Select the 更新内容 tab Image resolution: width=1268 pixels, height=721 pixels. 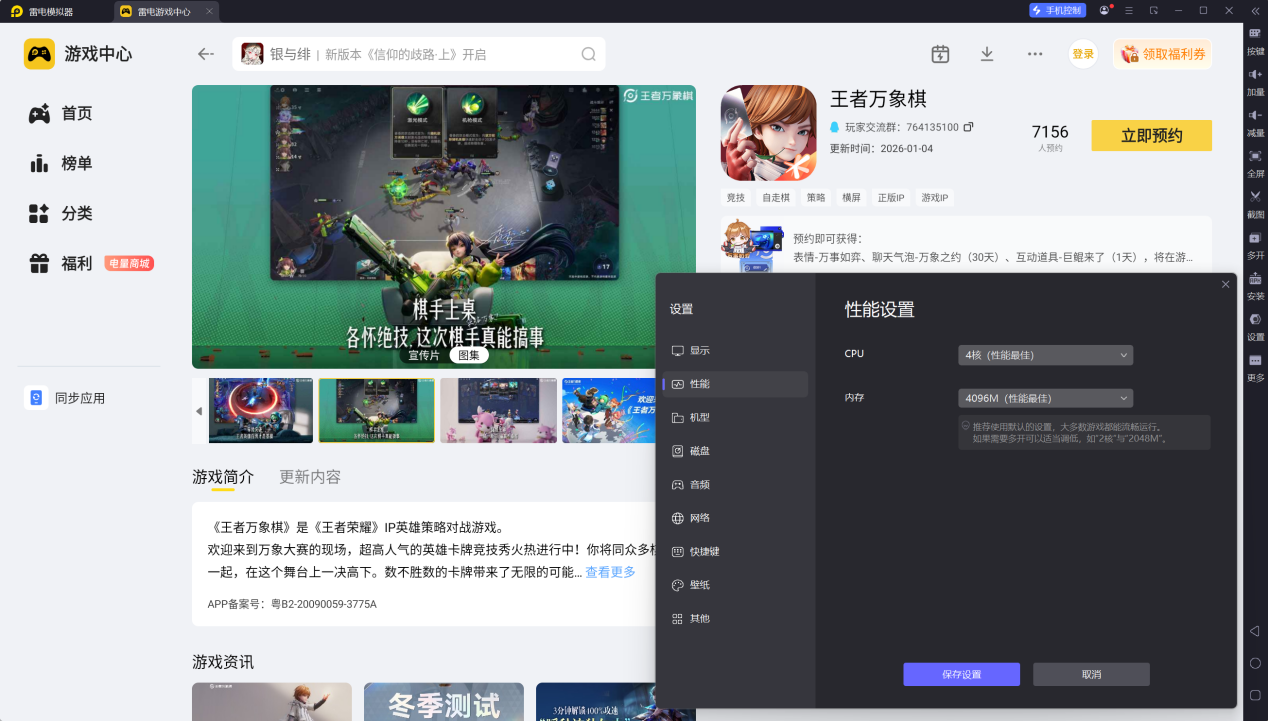(310, 477)
